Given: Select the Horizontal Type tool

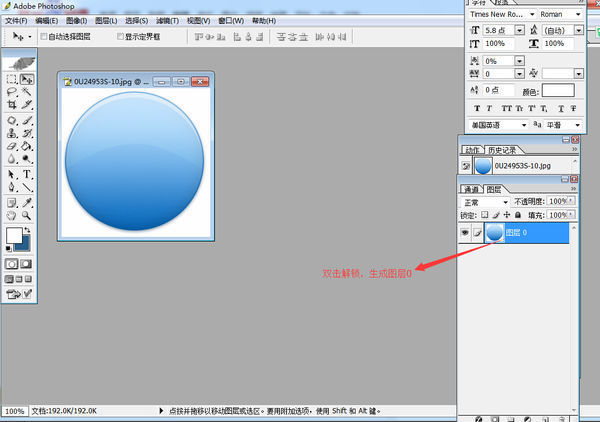Looking at the screenshot, I should point(27,173).
